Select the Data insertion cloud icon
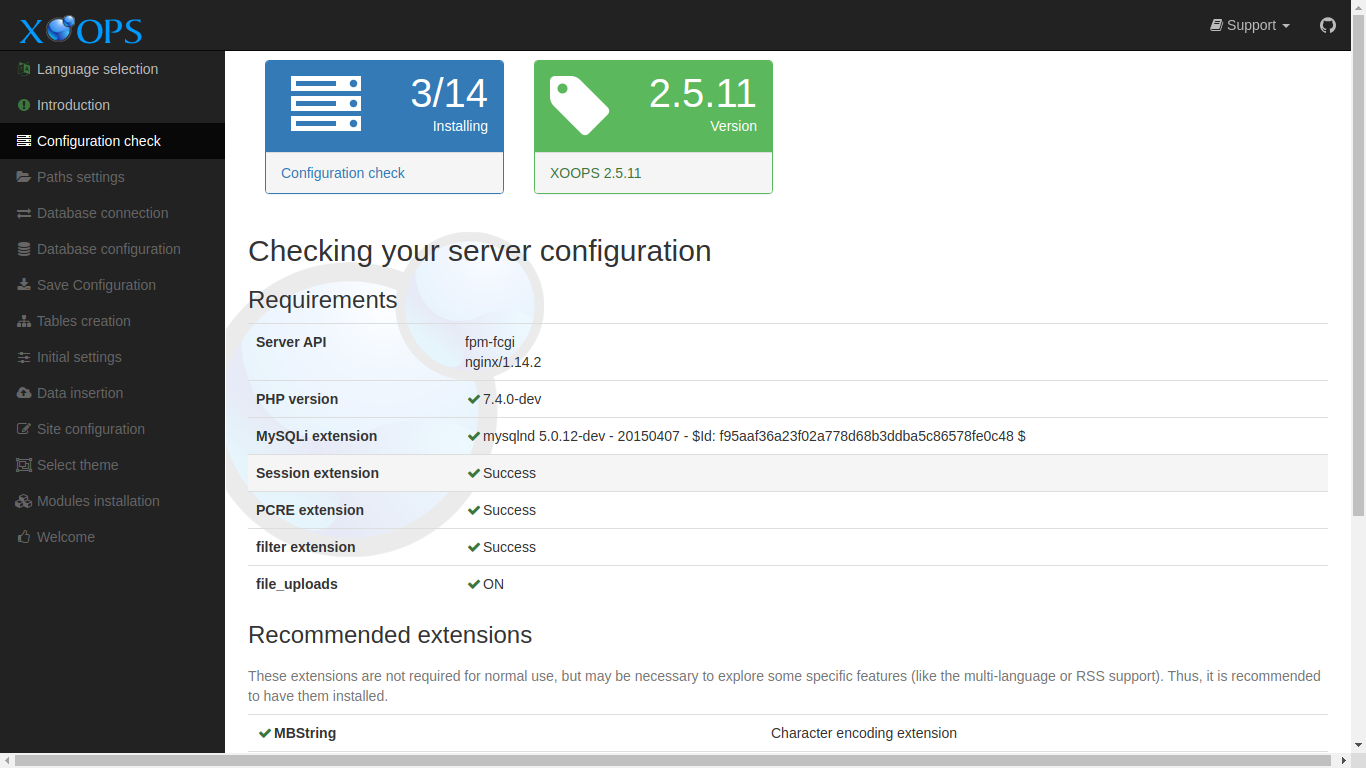Screen dimensions: 1366x768 tap(23, 393)
